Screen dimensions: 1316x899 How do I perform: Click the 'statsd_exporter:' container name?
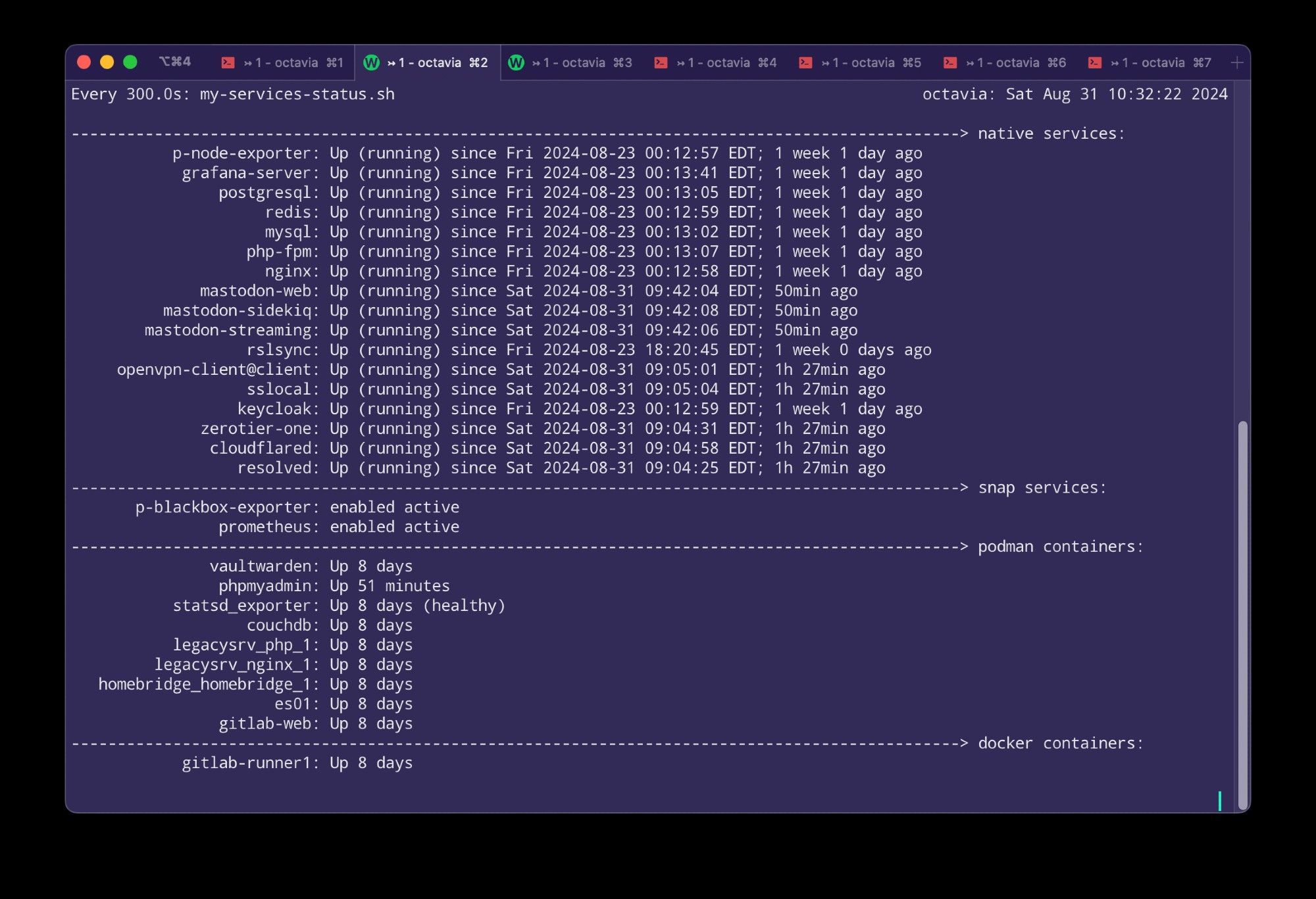246,606
